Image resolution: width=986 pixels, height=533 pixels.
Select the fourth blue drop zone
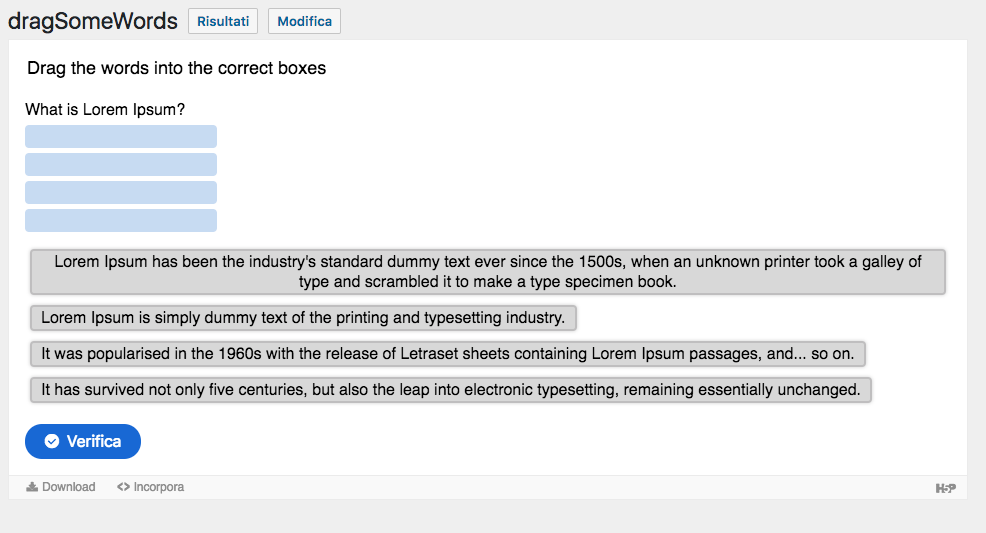coord(121,221)
